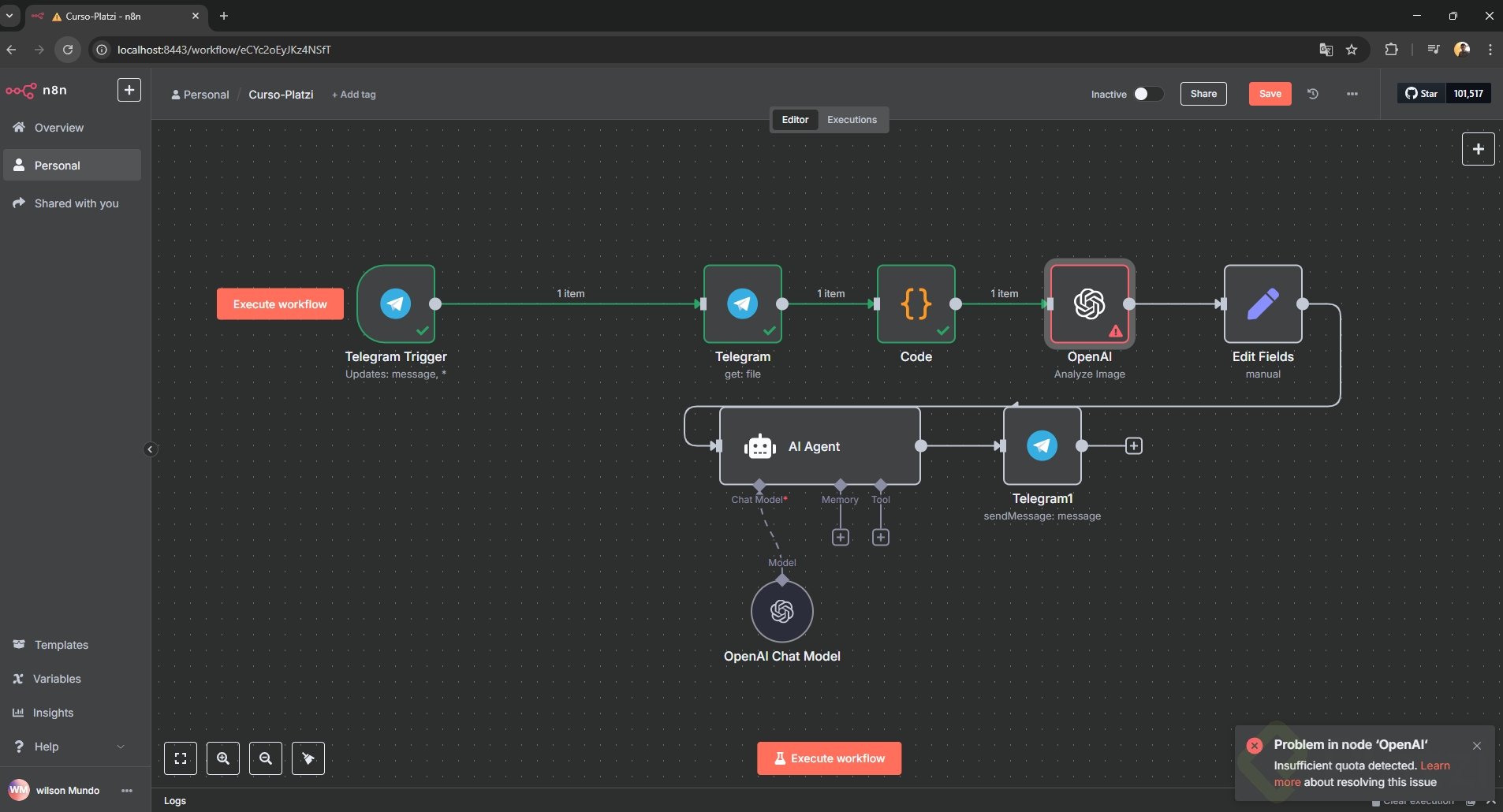Zoom in on the canvas
Image resolution: width=1503 pixels, height=812 pixels.
coord(223,758)
